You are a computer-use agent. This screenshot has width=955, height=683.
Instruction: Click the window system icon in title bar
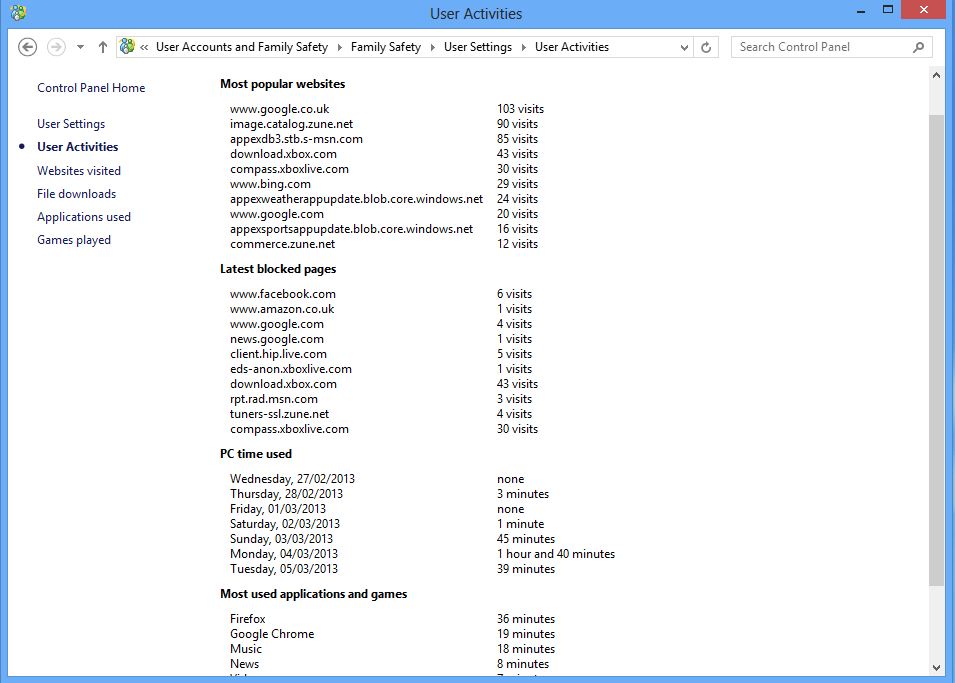(18, 12)
